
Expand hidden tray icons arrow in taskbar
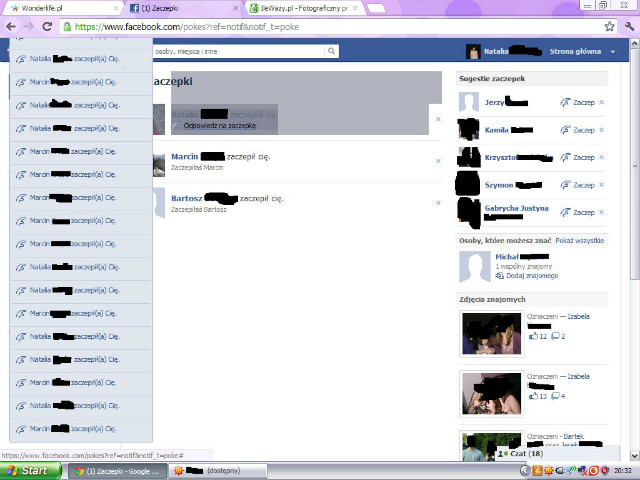point(526,471)
